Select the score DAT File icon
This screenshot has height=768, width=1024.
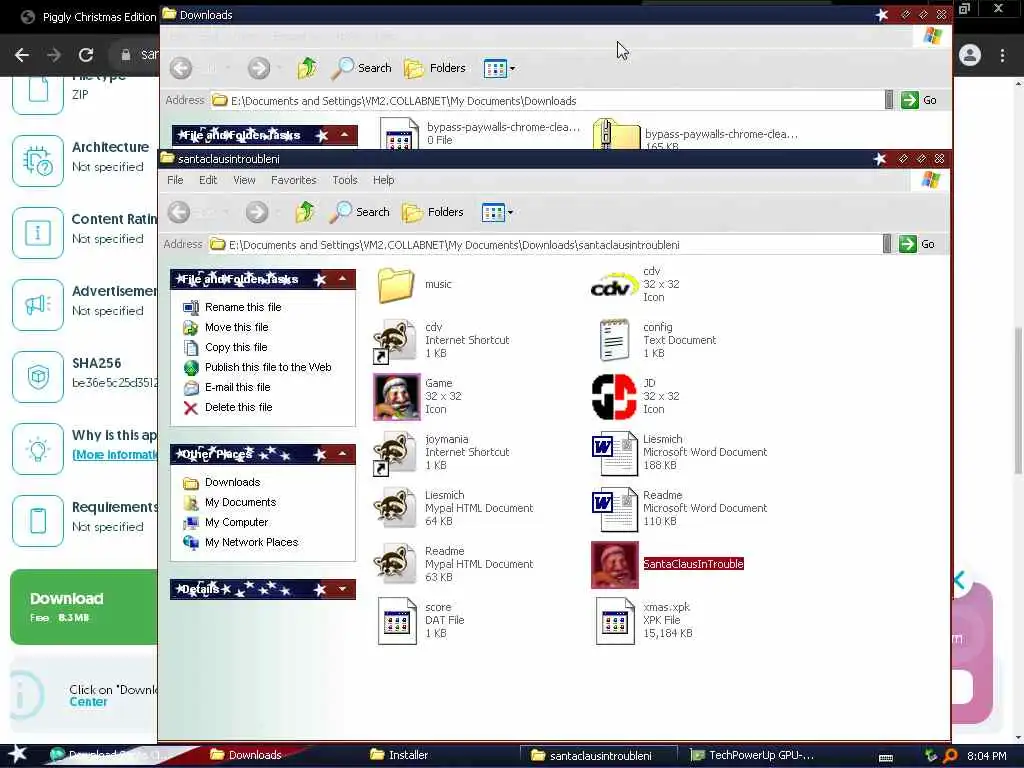(x=397, y=621)
